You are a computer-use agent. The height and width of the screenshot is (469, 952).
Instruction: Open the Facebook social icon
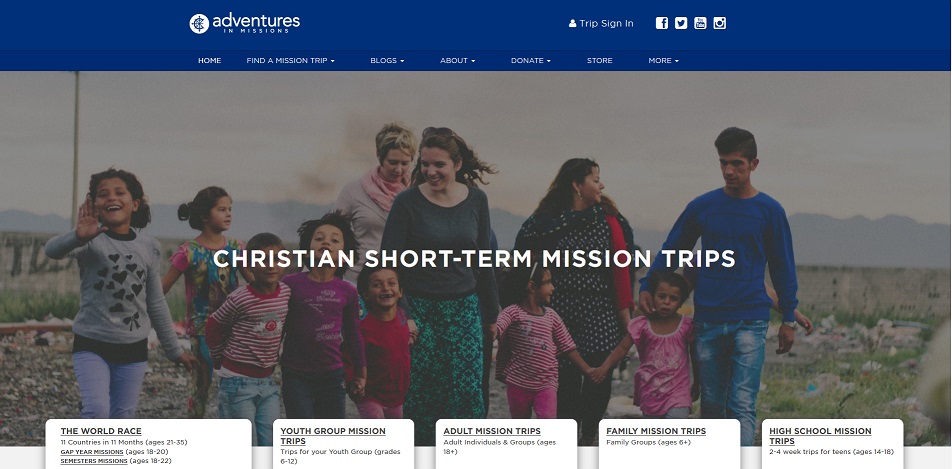pyautogui.click(x=662, y=23)
